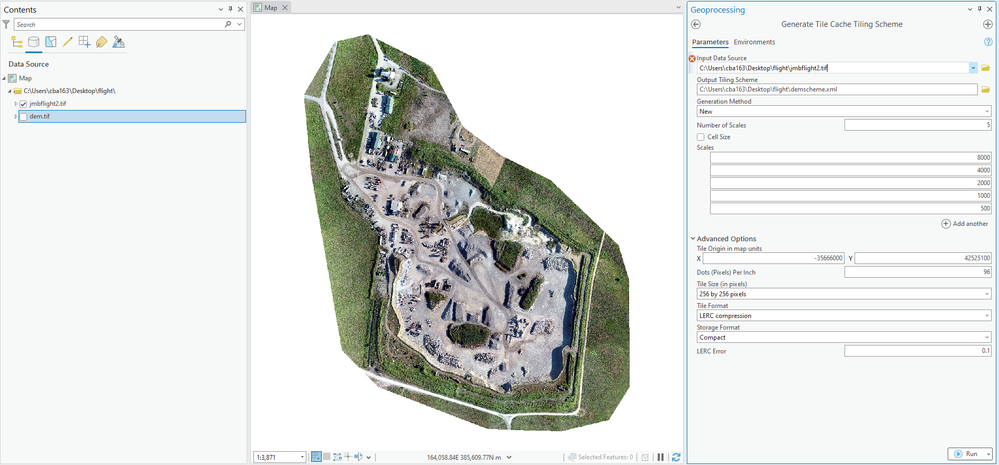Browse for Output Tiling Scheme folder
The height and width of the screenshot is (465, 999).
(985, 90)
